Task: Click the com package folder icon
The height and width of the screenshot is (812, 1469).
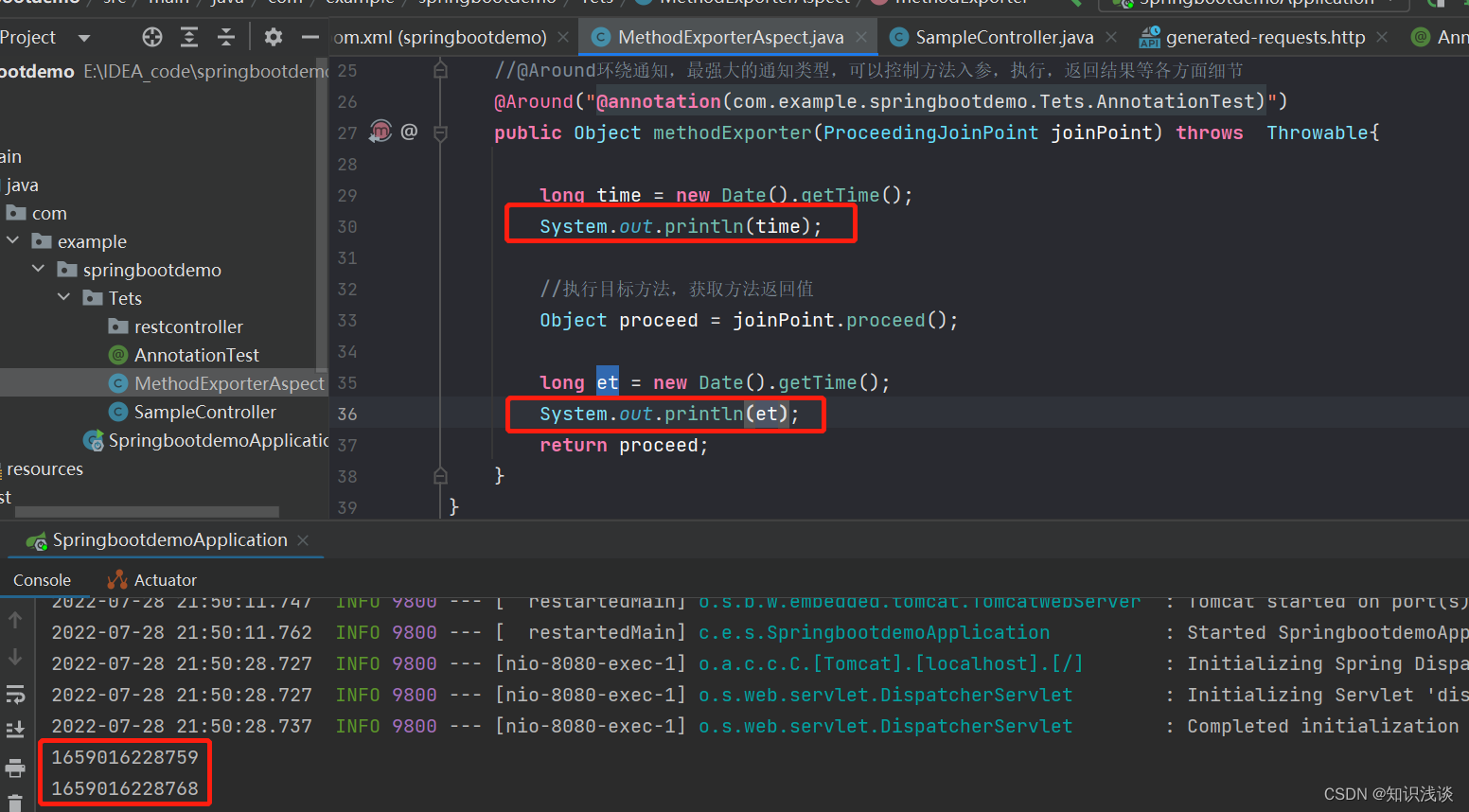Action: (x=16, y=213)
